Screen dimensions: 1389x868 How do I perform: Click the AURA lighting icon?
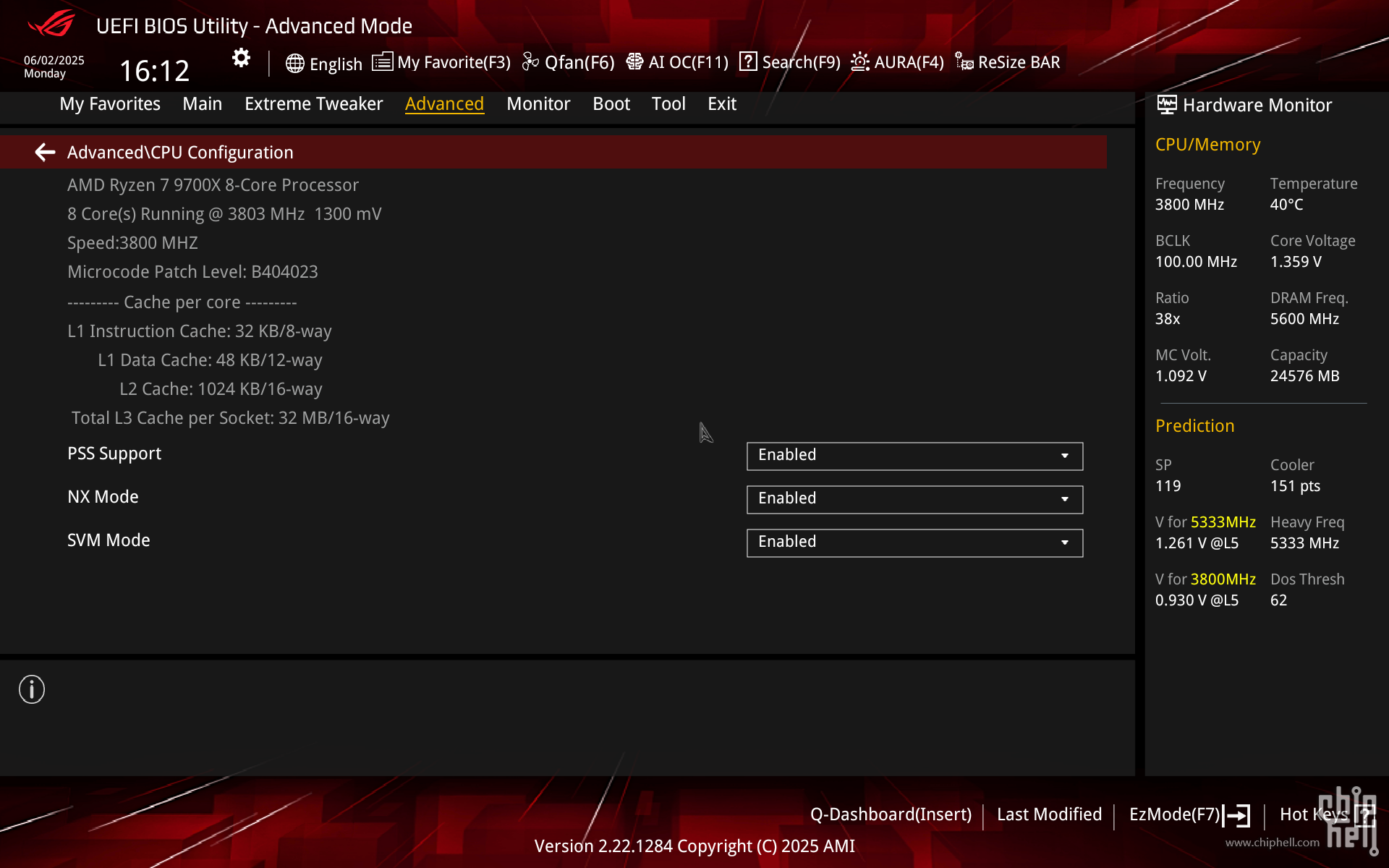click(x=859, y=61)
